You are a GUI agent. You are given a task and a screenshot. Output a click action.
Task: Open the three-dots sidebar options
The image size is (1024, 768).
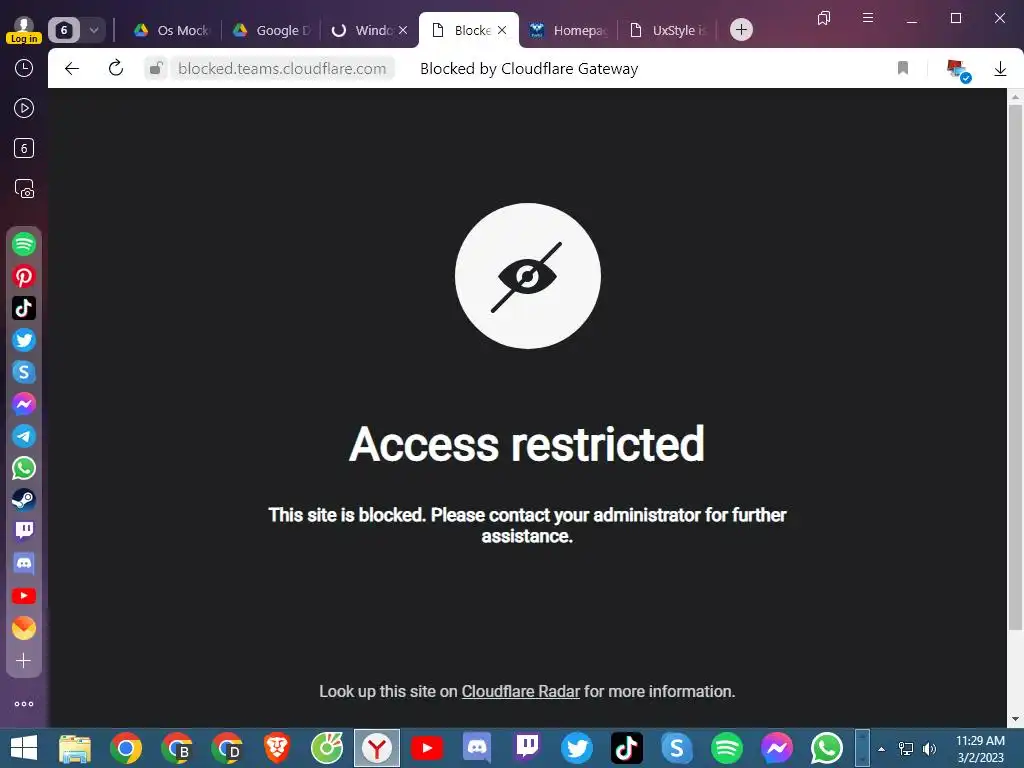tap(24, 704)
